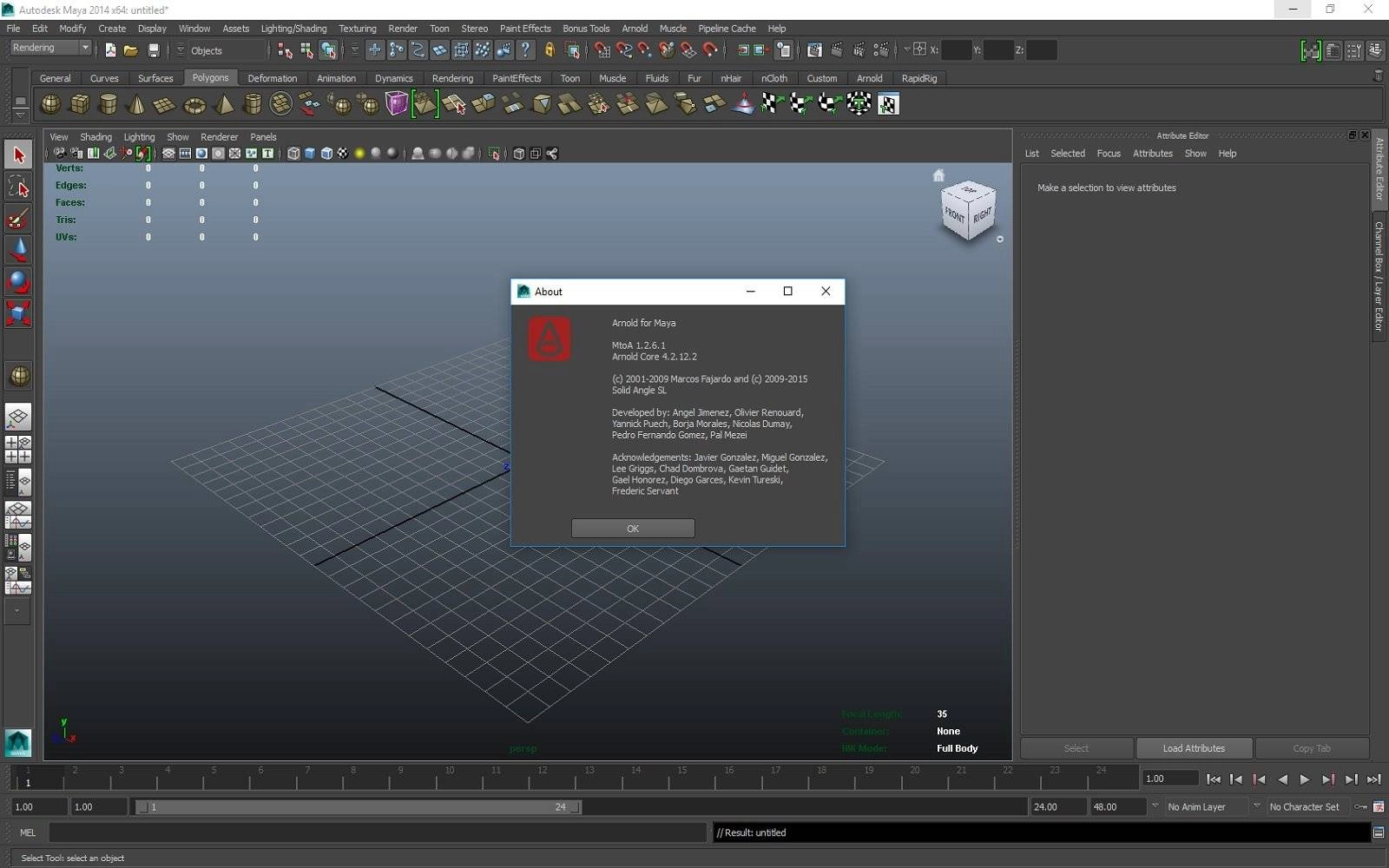This screenshot has height=868, width=1389.
Task: Click the Channel Box / Layer Editor side tab
Action: coord(1378,276)
